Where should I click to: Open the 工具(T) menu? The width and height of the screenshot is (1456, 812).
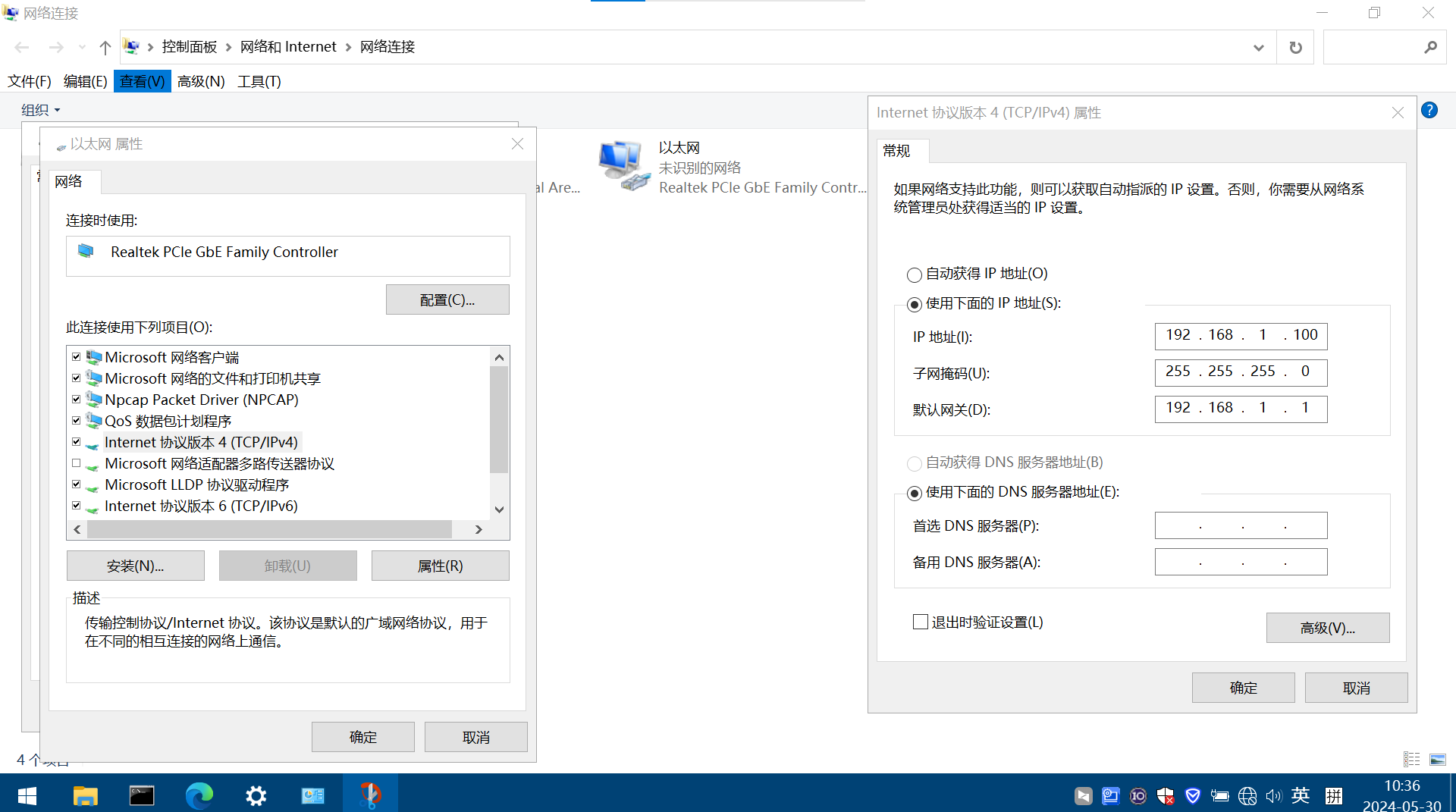[x=259, y=81]
